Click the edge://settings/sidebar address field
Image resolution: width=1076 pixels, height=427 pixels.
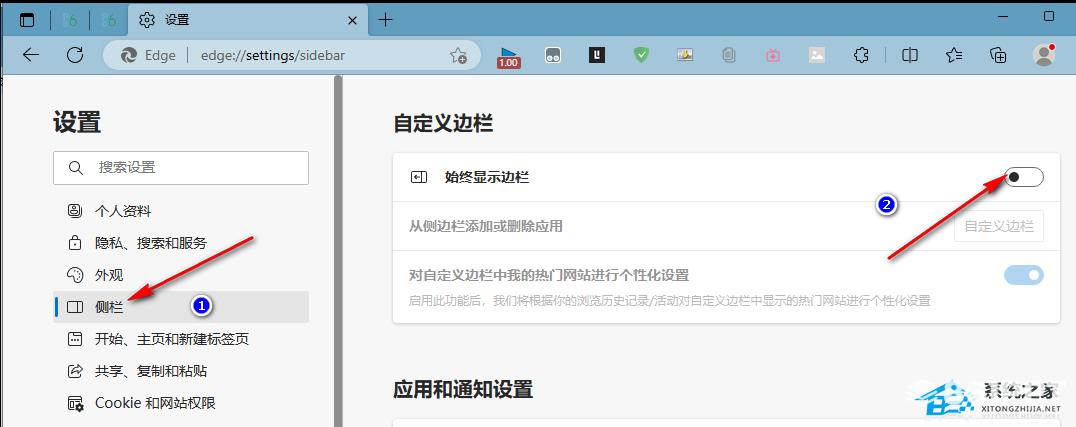[272, 56]
